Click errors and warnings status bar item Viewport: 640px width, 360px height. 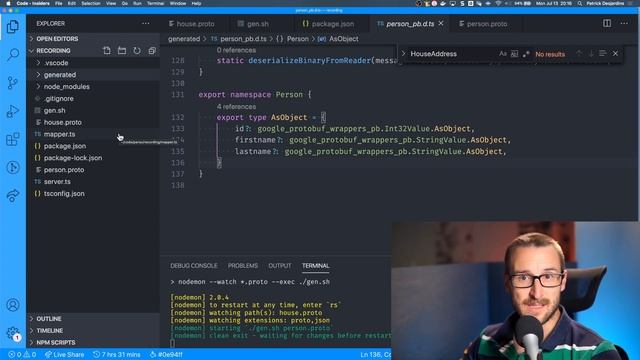(x=22, y=355)
